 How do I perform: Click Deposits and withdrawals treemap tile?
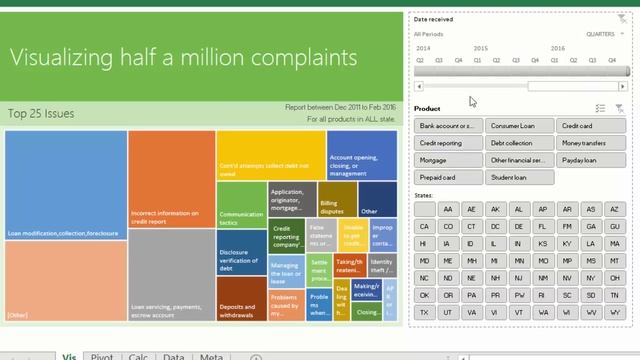(242, 299)
